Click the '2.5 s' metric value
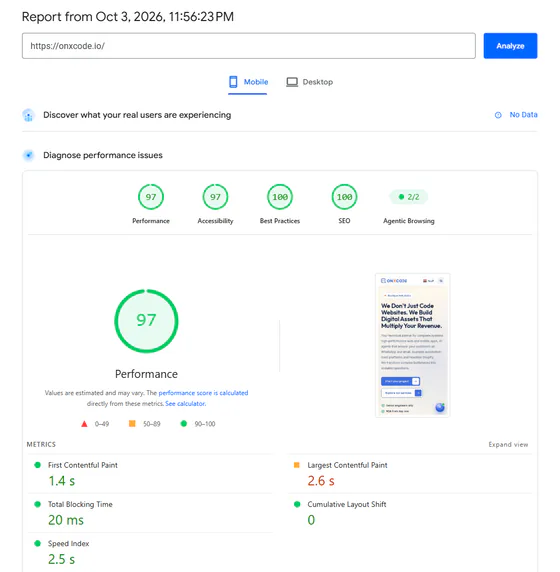 (x=62, y=559)
